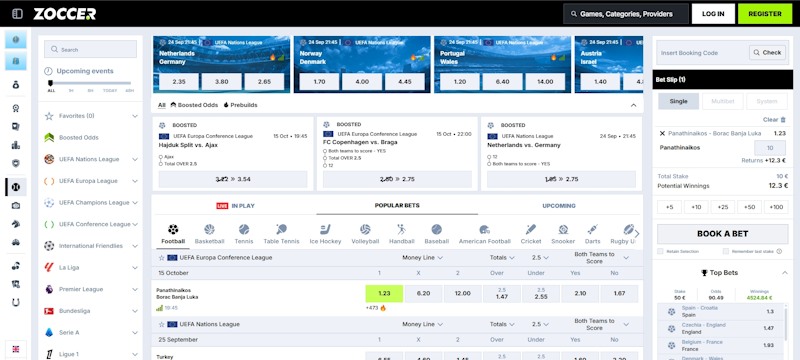800x360 pixels.
Task: Set the upcoming events slider to TODAY
Action: 110,90
